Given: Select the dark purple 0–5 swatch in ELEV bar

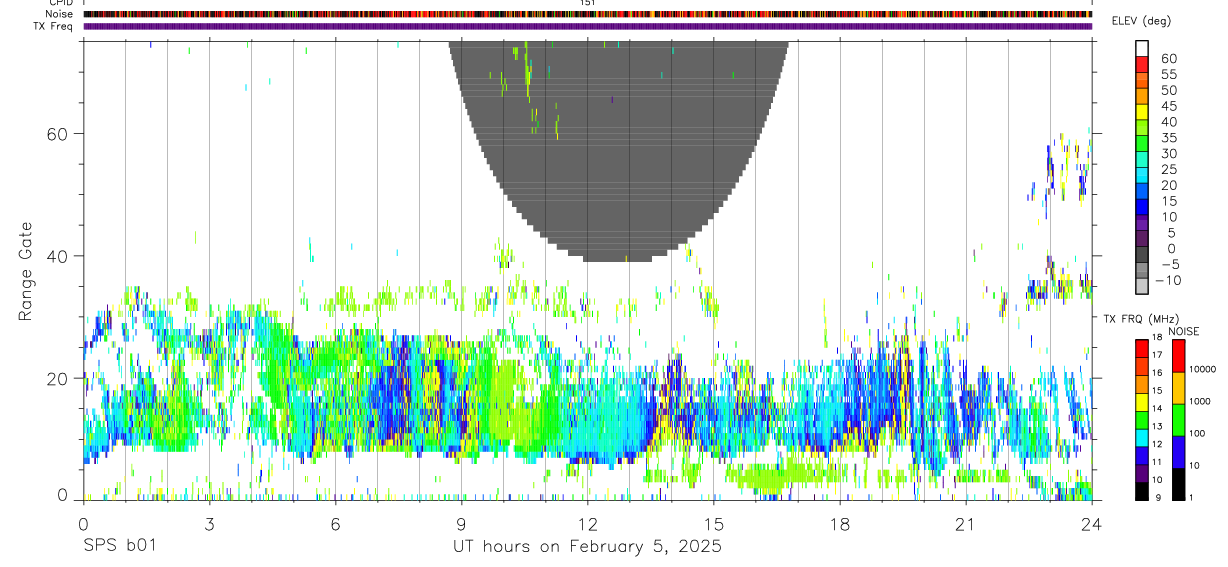Looking at the screenshot, I should [1142, 239].
